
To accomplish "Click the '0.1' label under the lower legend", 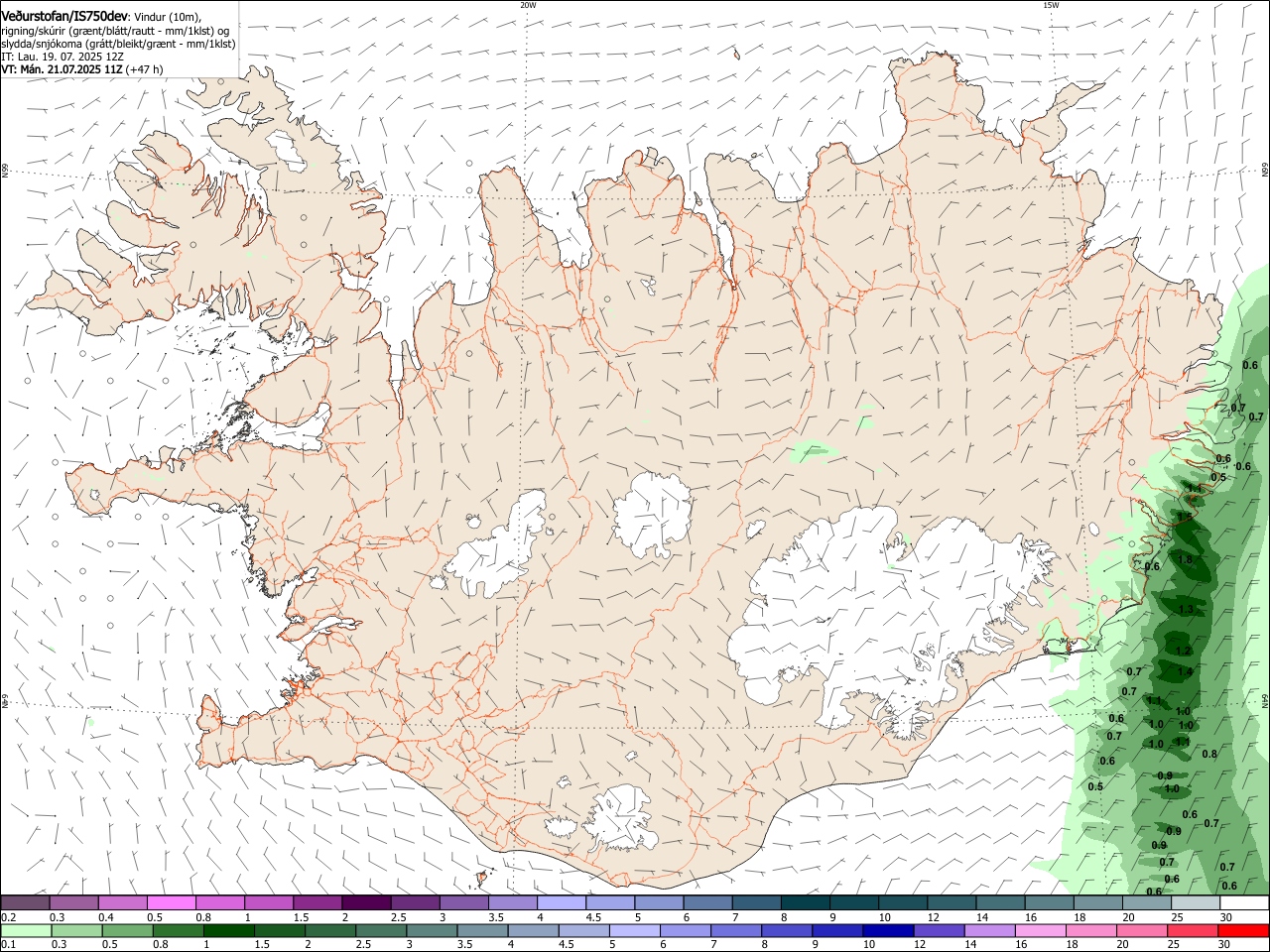I will (x=8, y=945).
